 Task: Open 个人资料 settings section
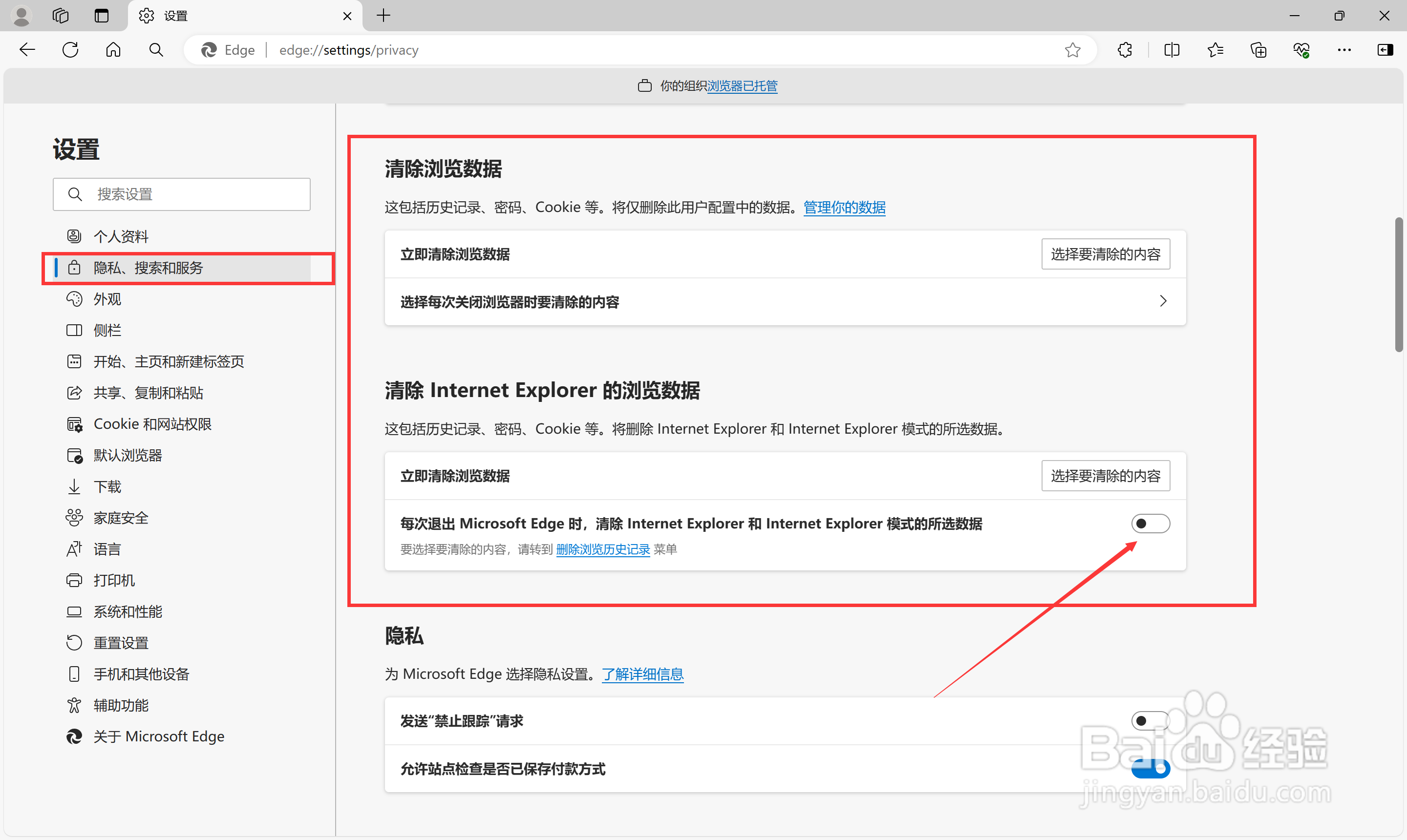(x=181, y=236)
